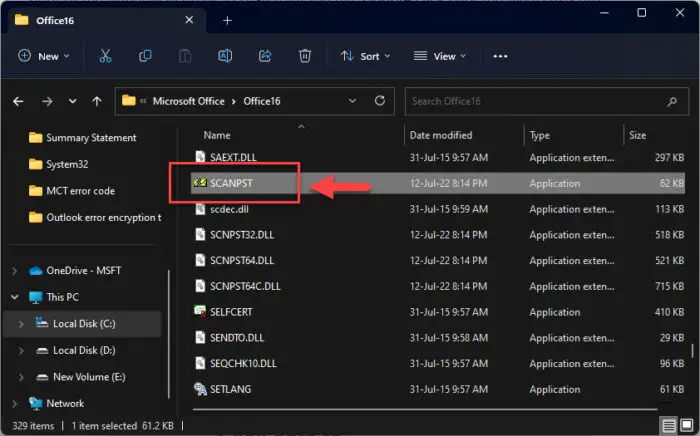Sort by the Size column header
The height and width of the screenshot is (436, 700).
(x=638, y=135)
